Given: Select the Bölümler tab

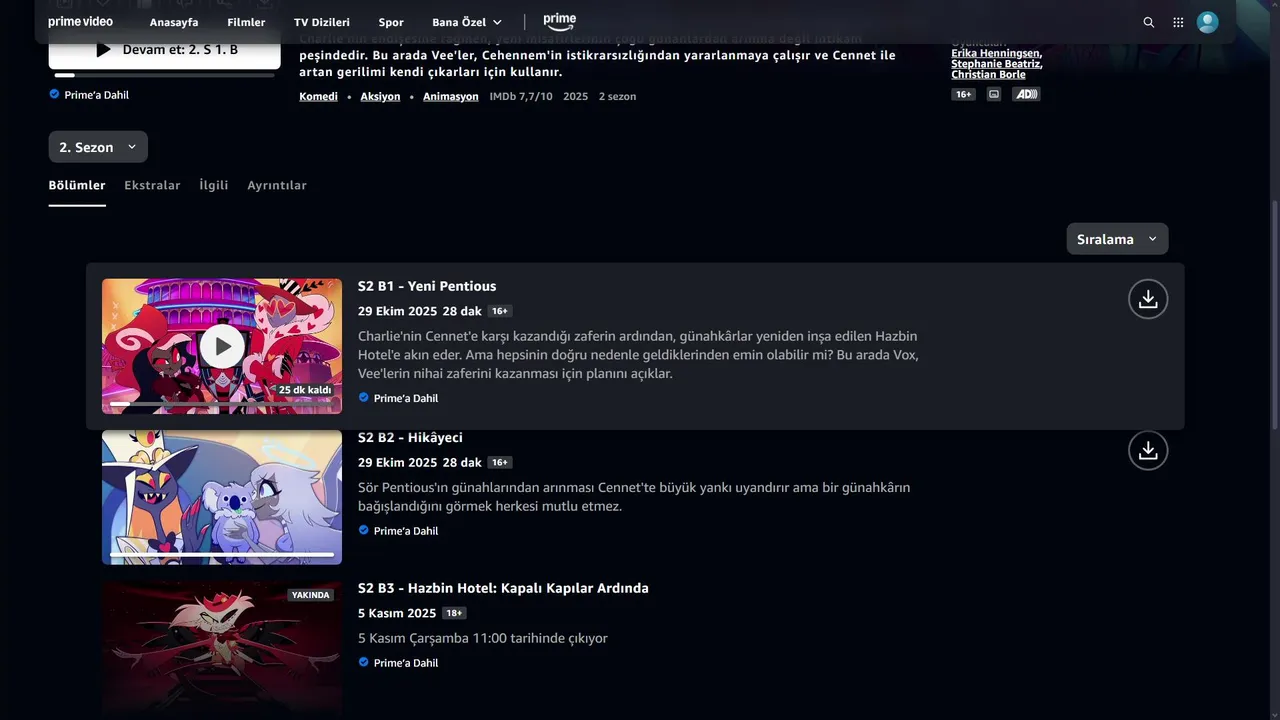Looking at the screenshot, I should pos(77,185).
